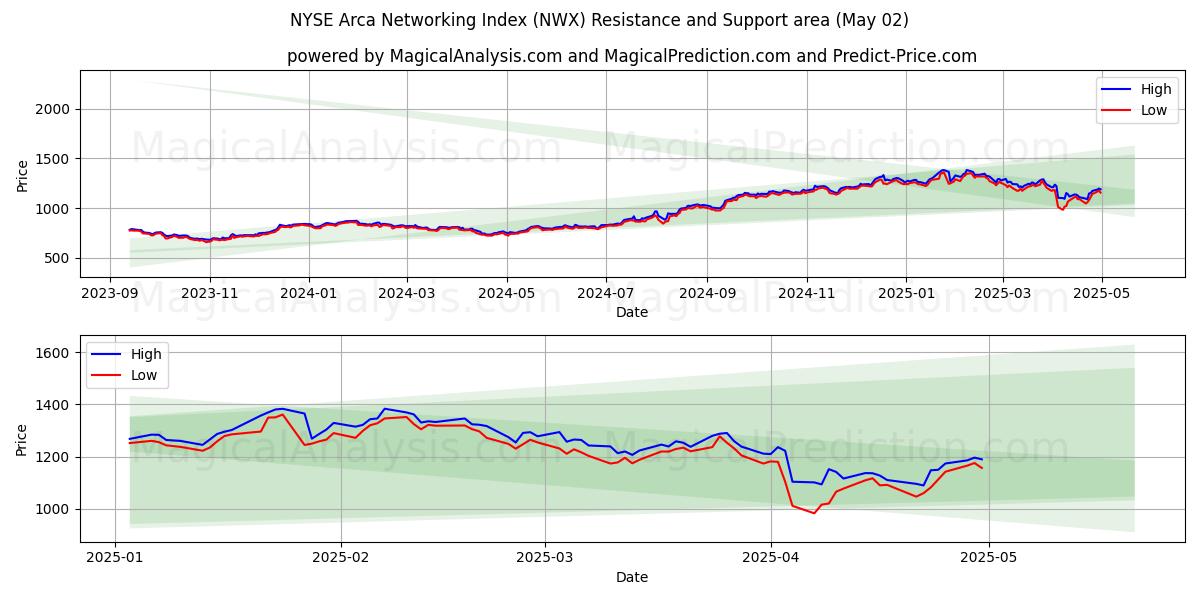Click the 'Price' y-axis title of top chart

tap(22, 174)
